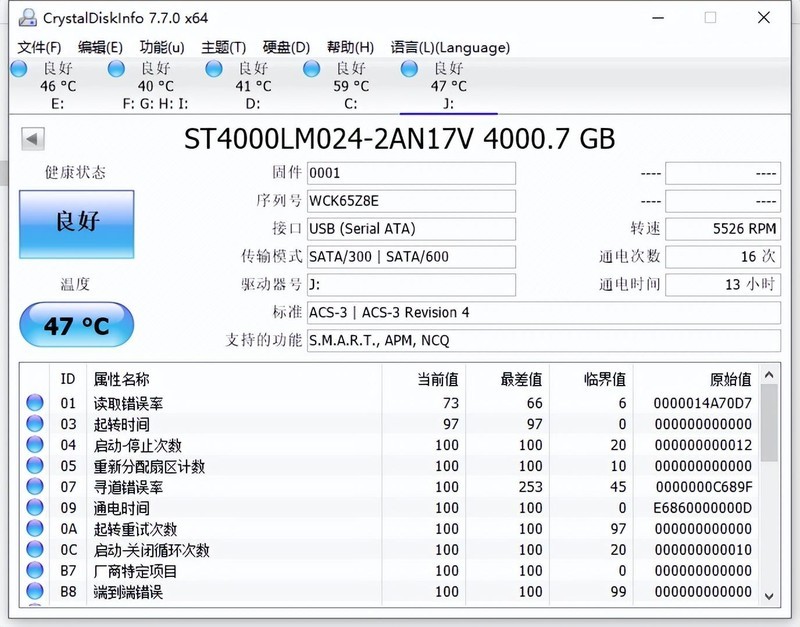Viewport: 800px width, 627px height.
Task: Click the ID column header
Action: (68, 379)
